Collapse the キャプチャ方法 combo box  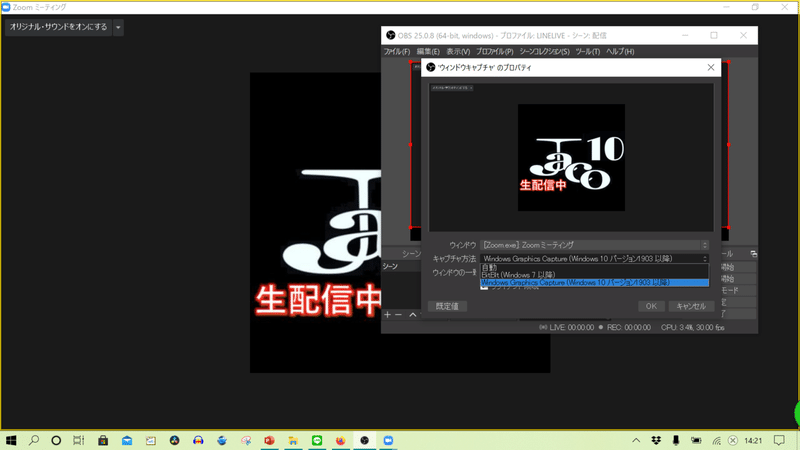pos(594,259)
